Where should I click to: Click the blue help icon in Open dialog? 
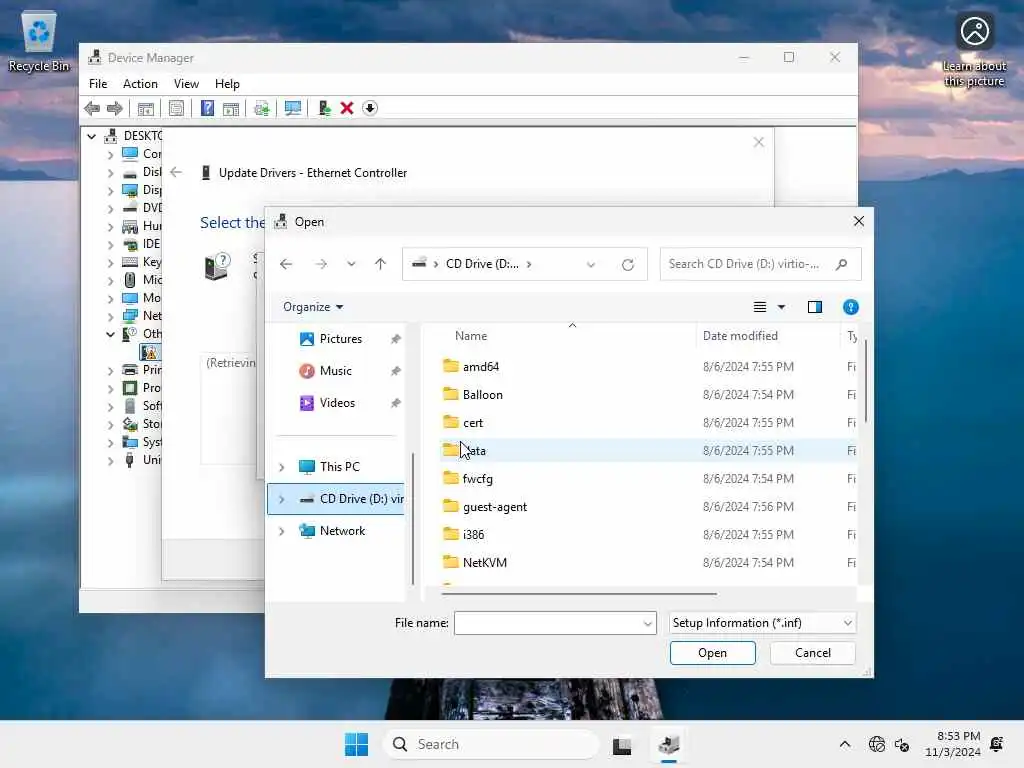pyautogui.click(x=850, y=307)
